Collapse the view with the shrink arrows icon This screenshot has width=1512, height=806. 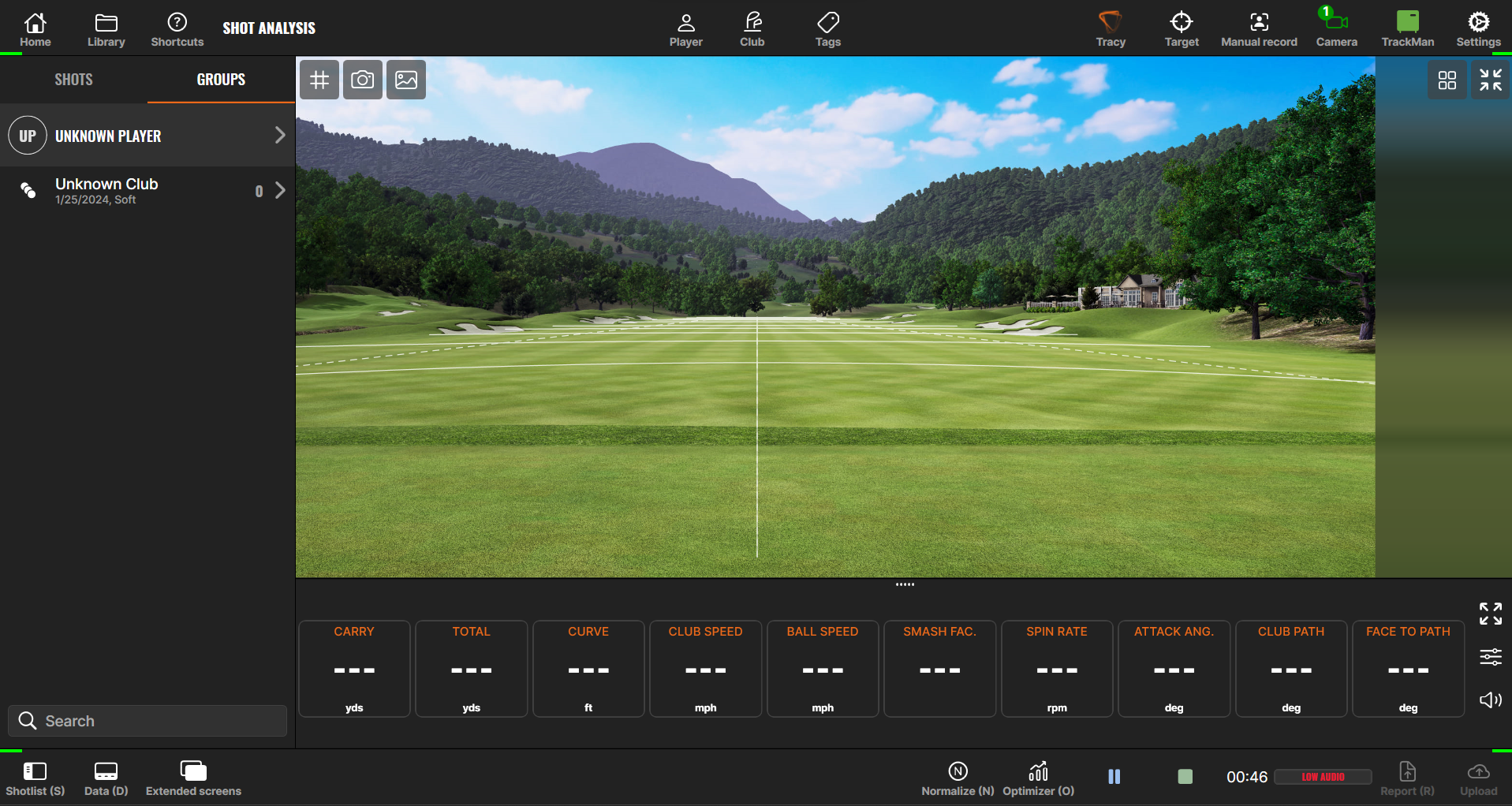point(1490,79)
